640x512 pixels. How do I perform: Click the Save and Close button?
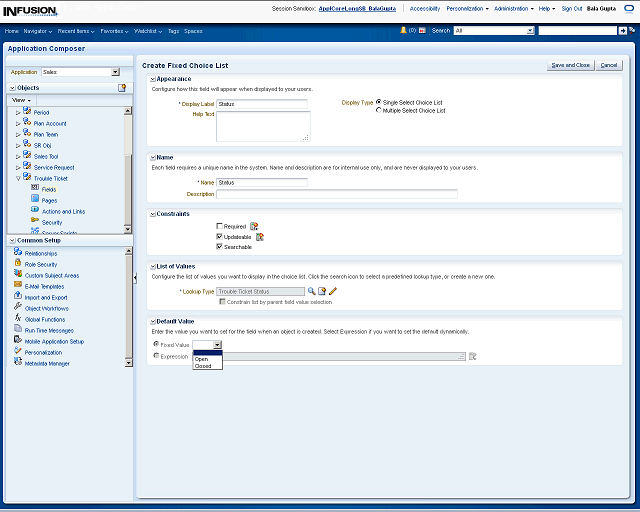[570, 65]
